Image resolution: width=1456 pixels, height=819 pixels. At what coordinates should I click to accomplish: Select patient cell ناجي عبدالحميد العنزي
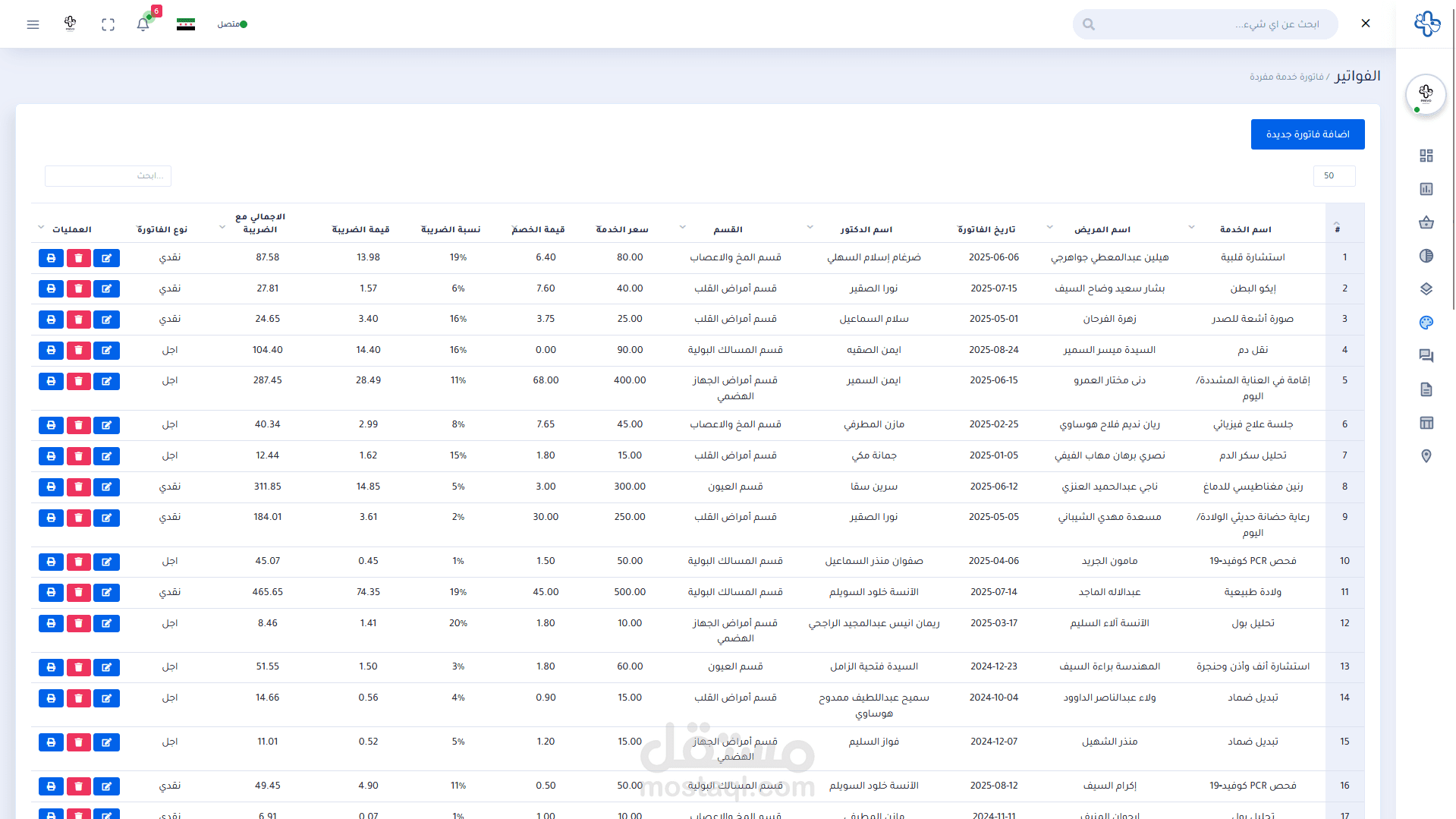[x=1110, y=487]
